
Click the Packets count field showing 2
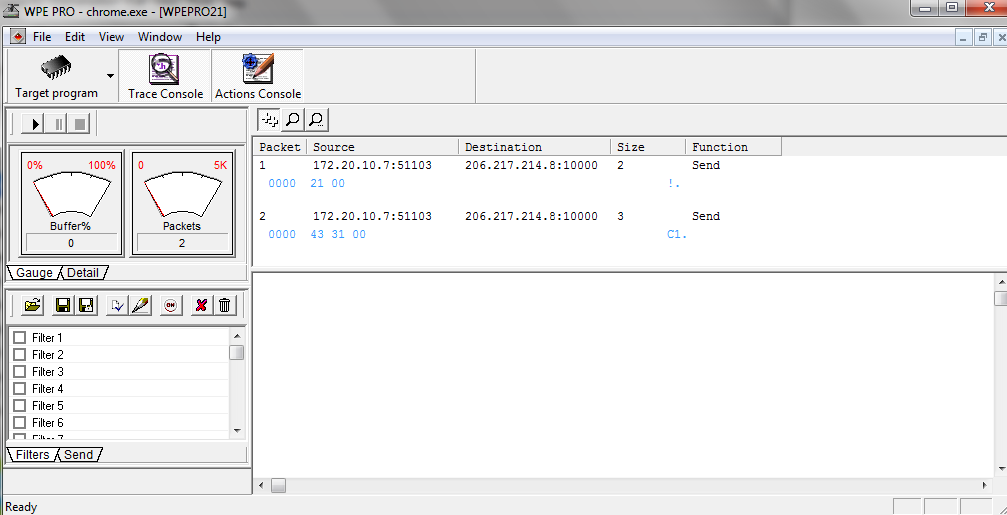pos(182,243)
